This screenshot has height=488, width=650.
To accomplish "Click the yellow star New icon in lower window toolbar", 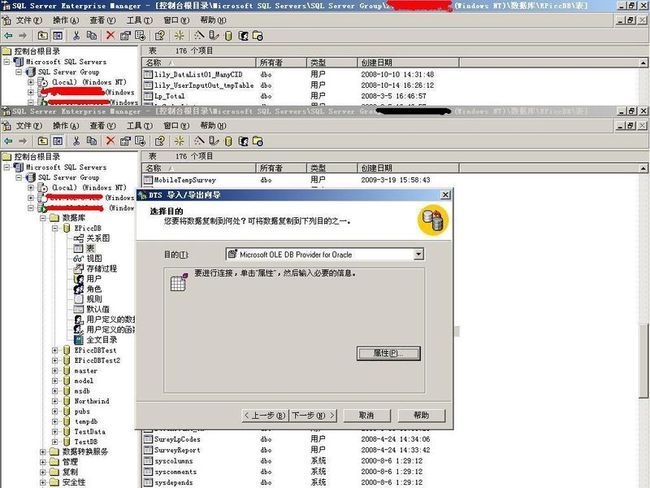I will [x=179, y=141].
